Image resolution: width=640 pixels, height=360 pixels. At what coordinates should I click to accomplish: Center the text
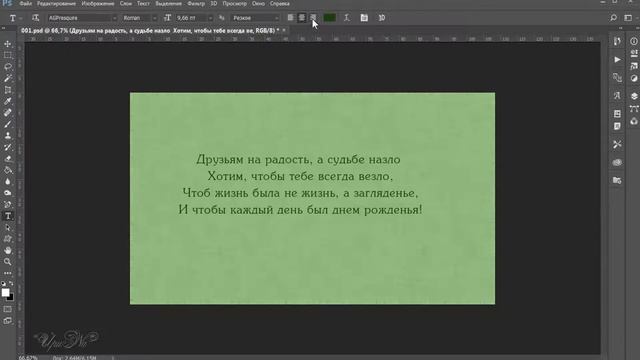click(x=302, y=18)
